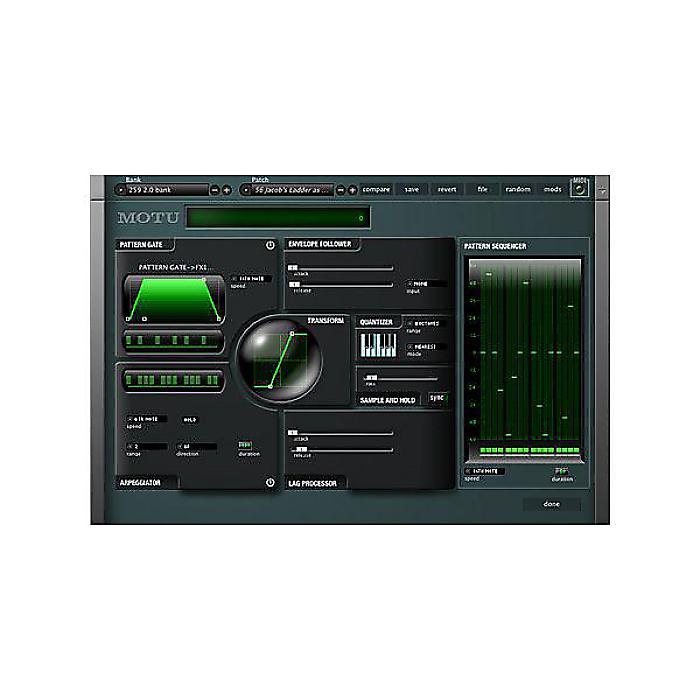This screenshot has height=700, width=700.
Task: Click the compare button
Action: [376, 190]
